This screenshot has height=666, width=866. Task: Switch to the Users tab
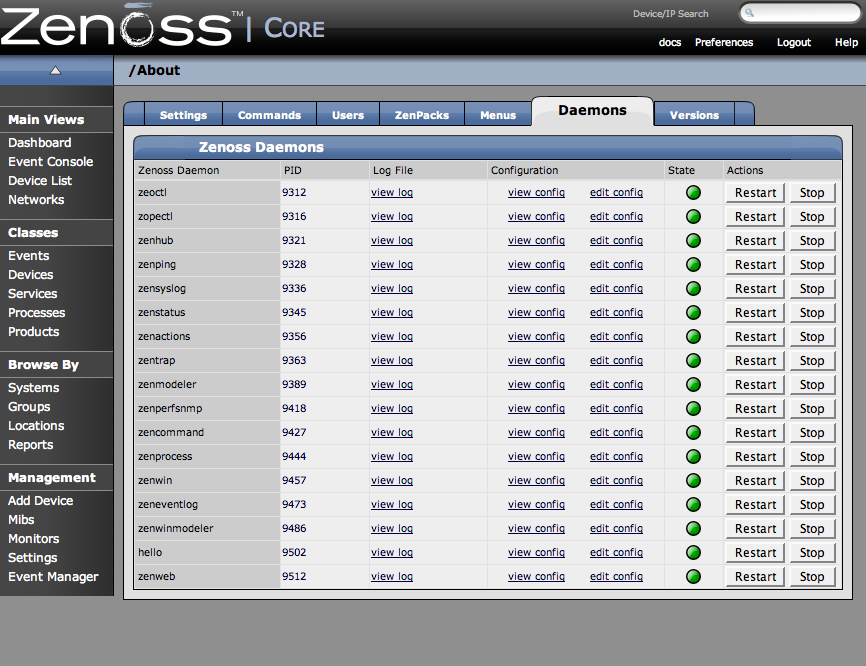click(348, 115)
